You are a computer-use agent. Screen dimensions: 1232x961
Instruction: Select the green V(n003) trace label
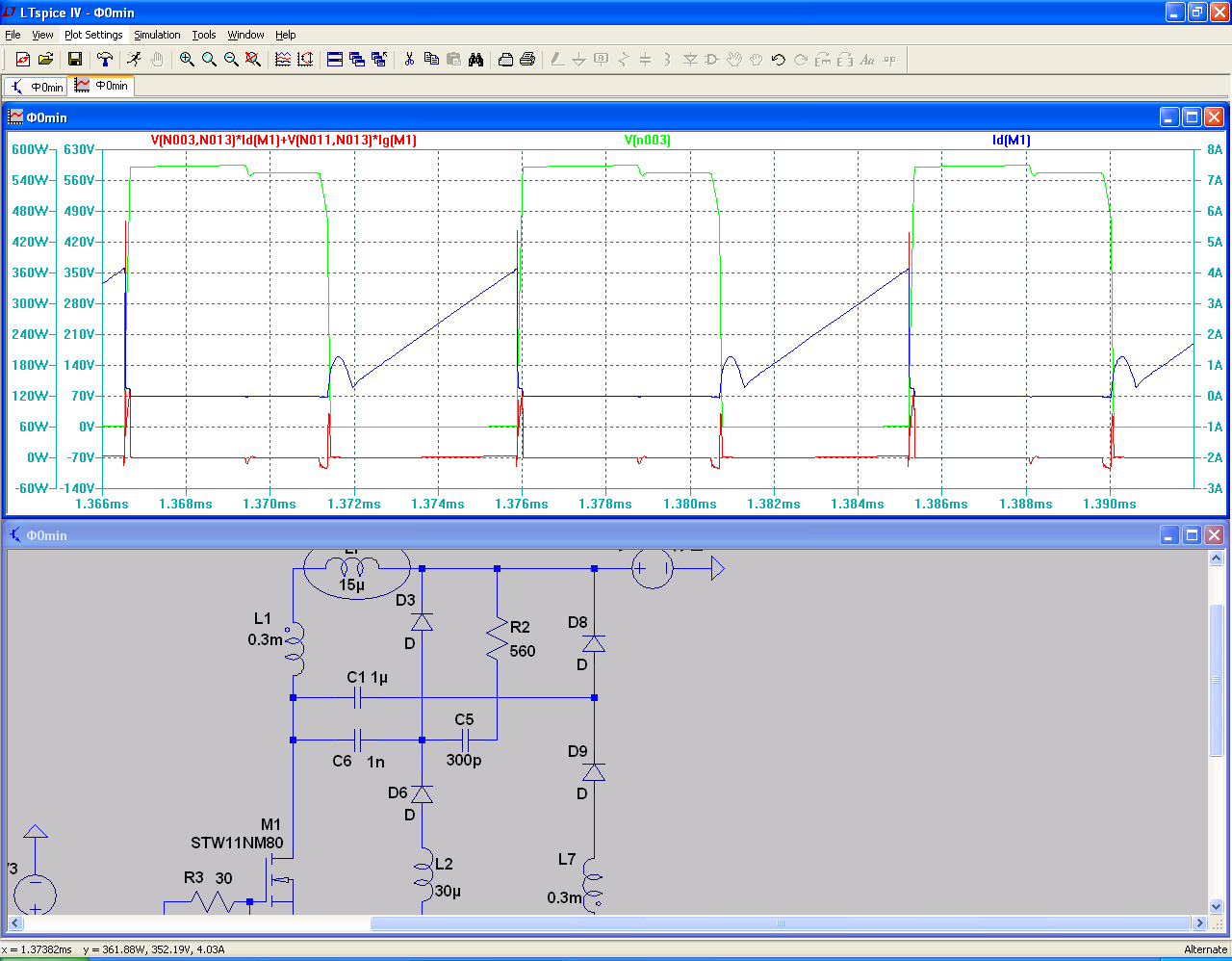click(x=647, y=141)
